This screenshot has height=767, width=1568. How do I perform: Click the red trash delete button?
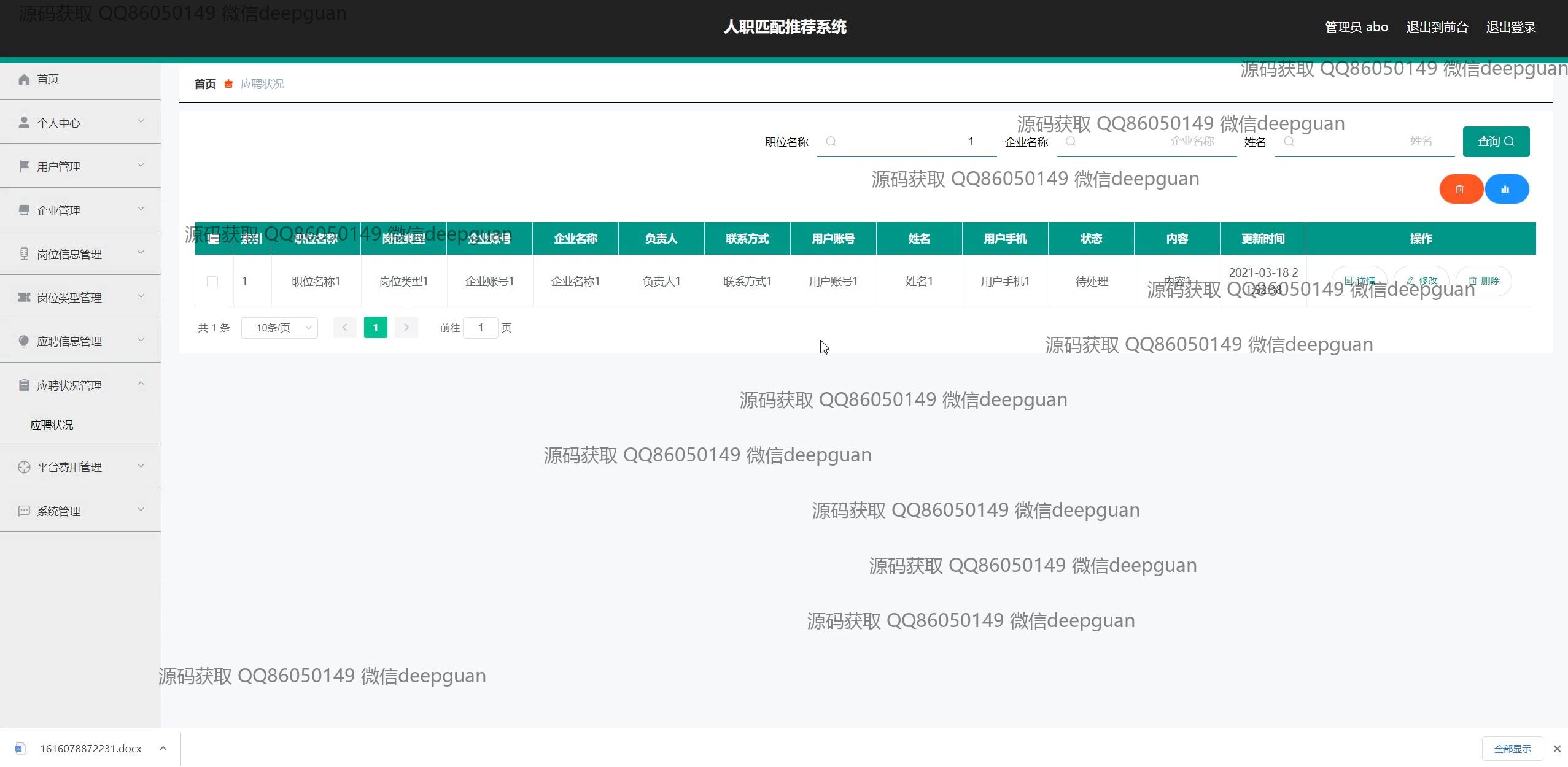1461,189
